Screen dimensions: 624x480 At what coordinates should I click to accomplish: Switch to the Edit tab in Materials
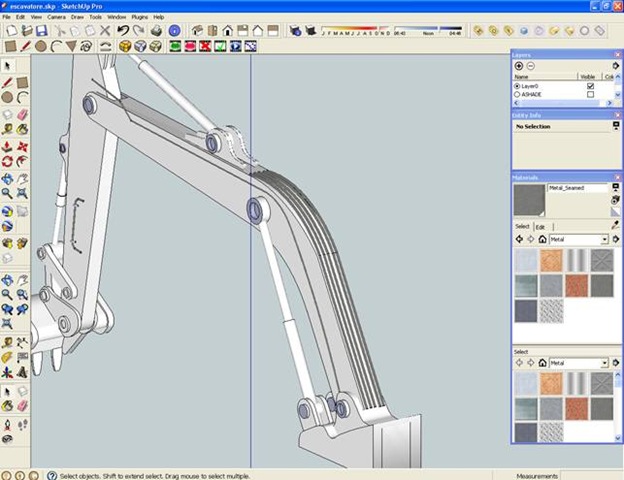[540, 227]
